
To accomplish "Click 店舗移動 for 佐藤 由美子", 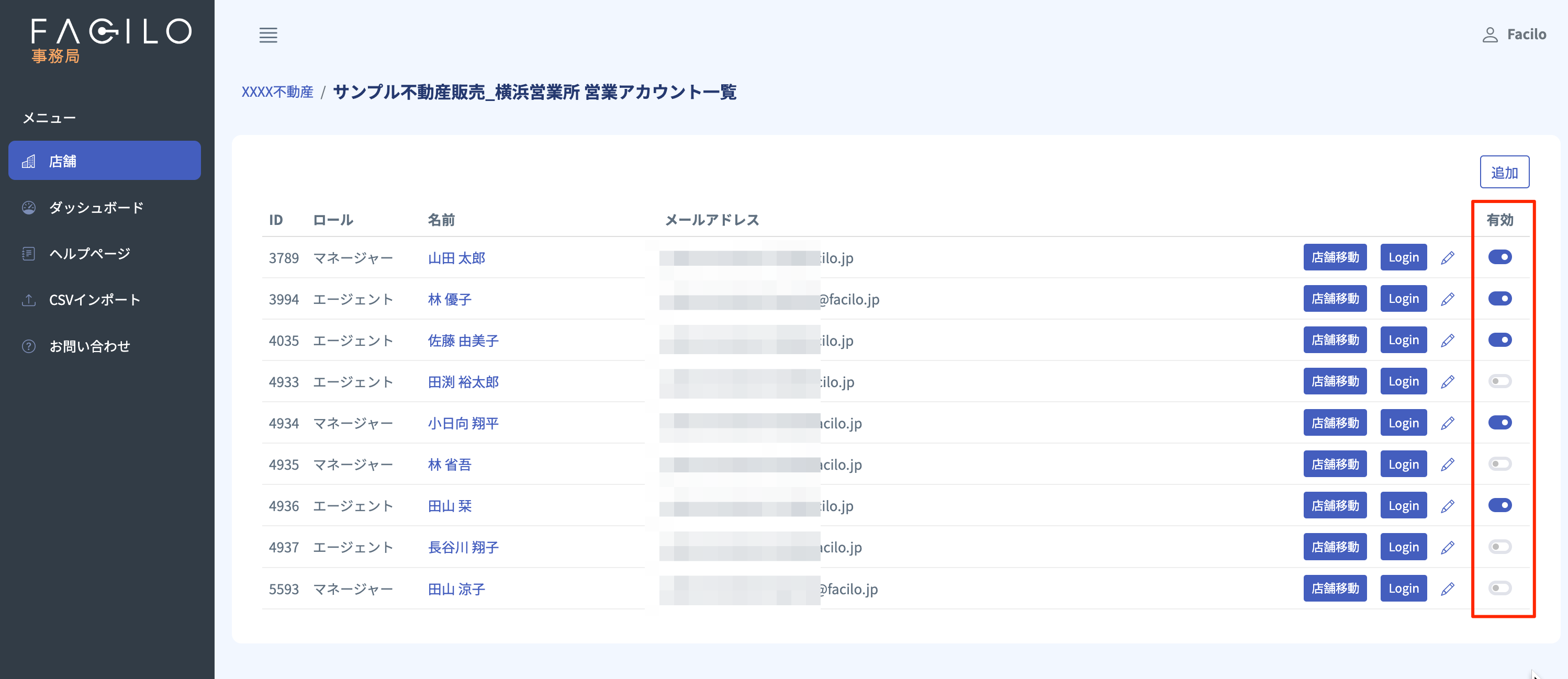I will point(1335,340).
